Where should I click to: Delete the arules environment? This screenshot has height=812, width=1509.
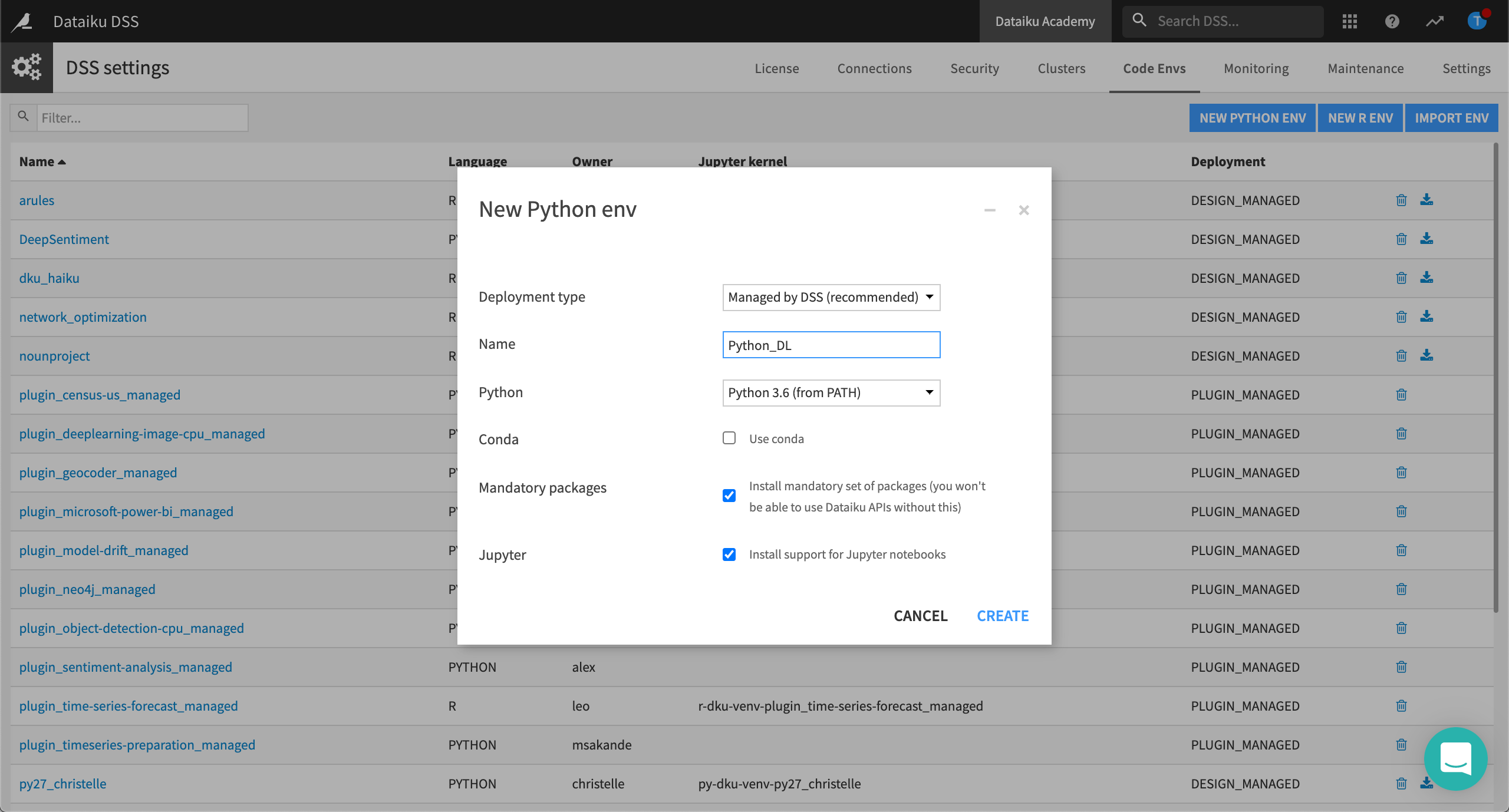(1402, 200)
